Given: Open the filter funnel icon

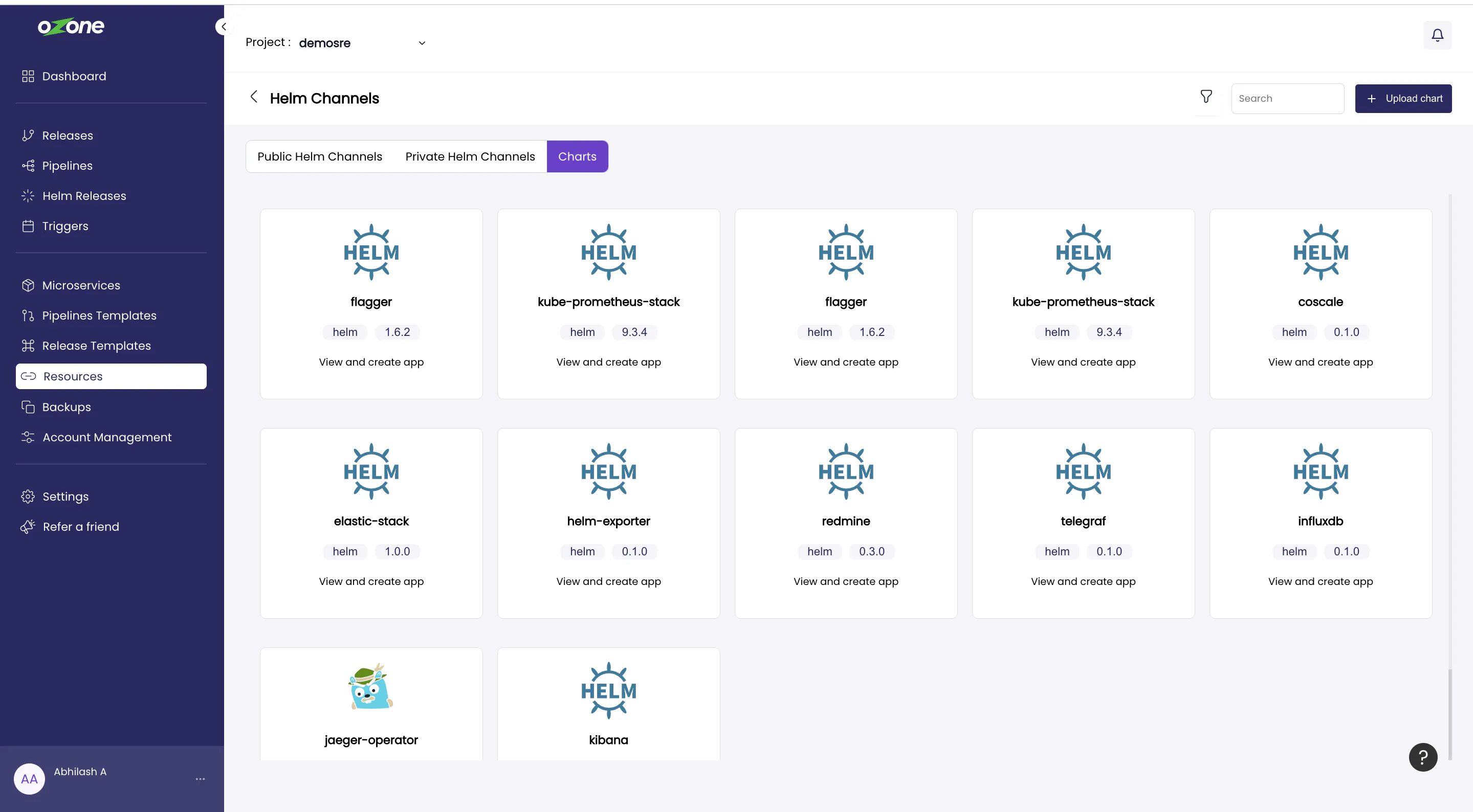Looking at the screenshot, I should (x=1206, y=97).
